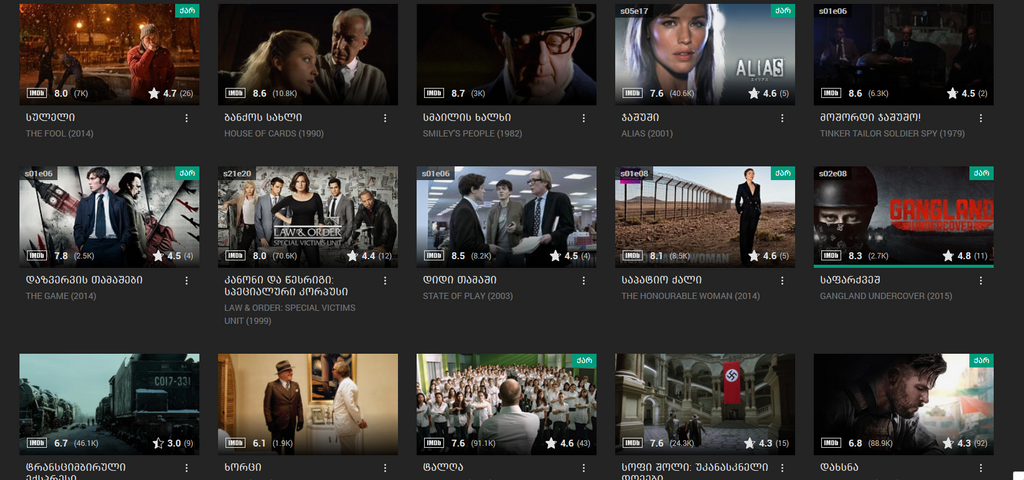Open the three-dot menu for Alias
This screenshot has width=1024, height=480.
click(x=782, y=118)
